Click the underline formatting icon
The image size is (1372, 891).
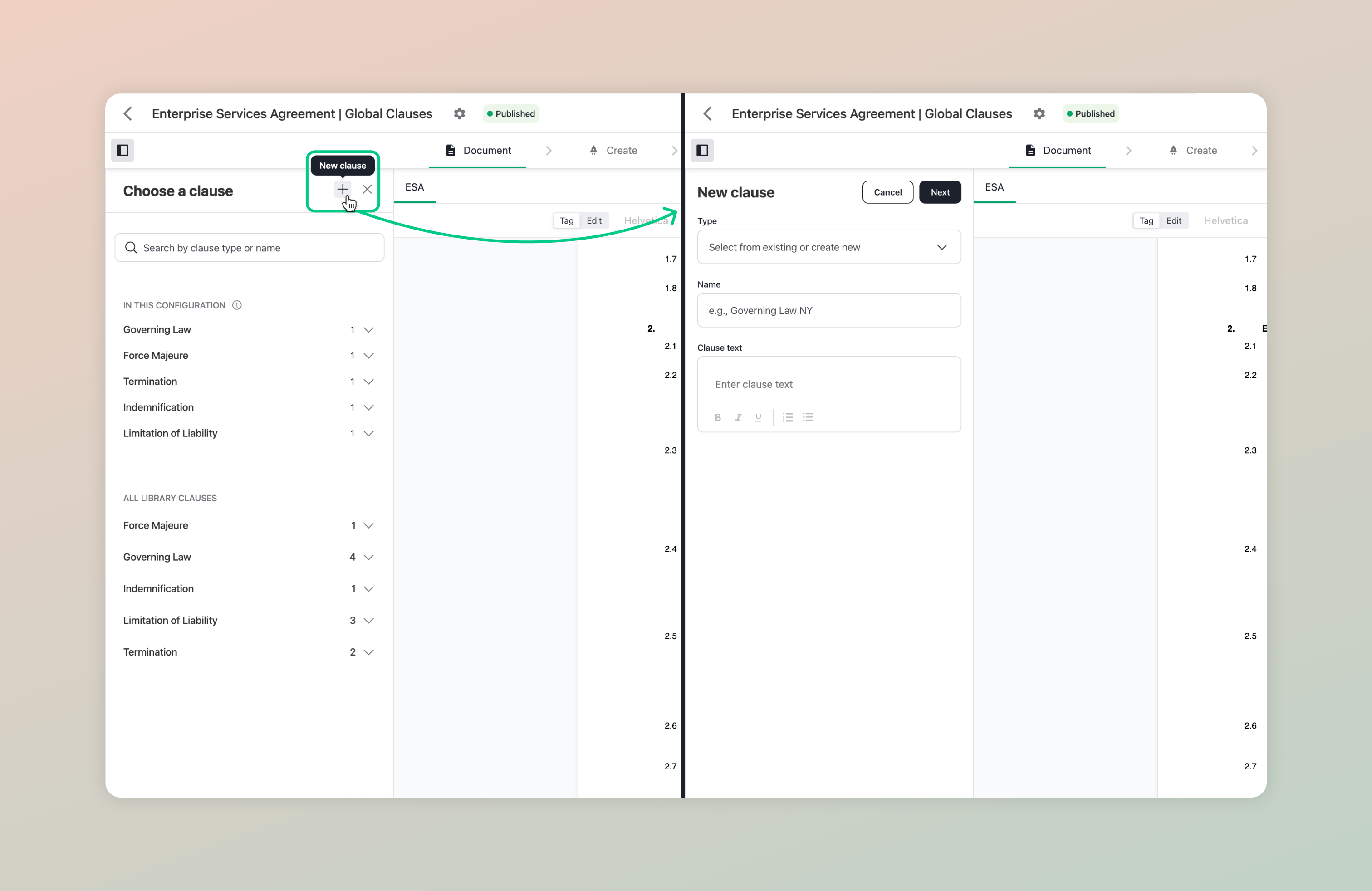tap(758, 417)
